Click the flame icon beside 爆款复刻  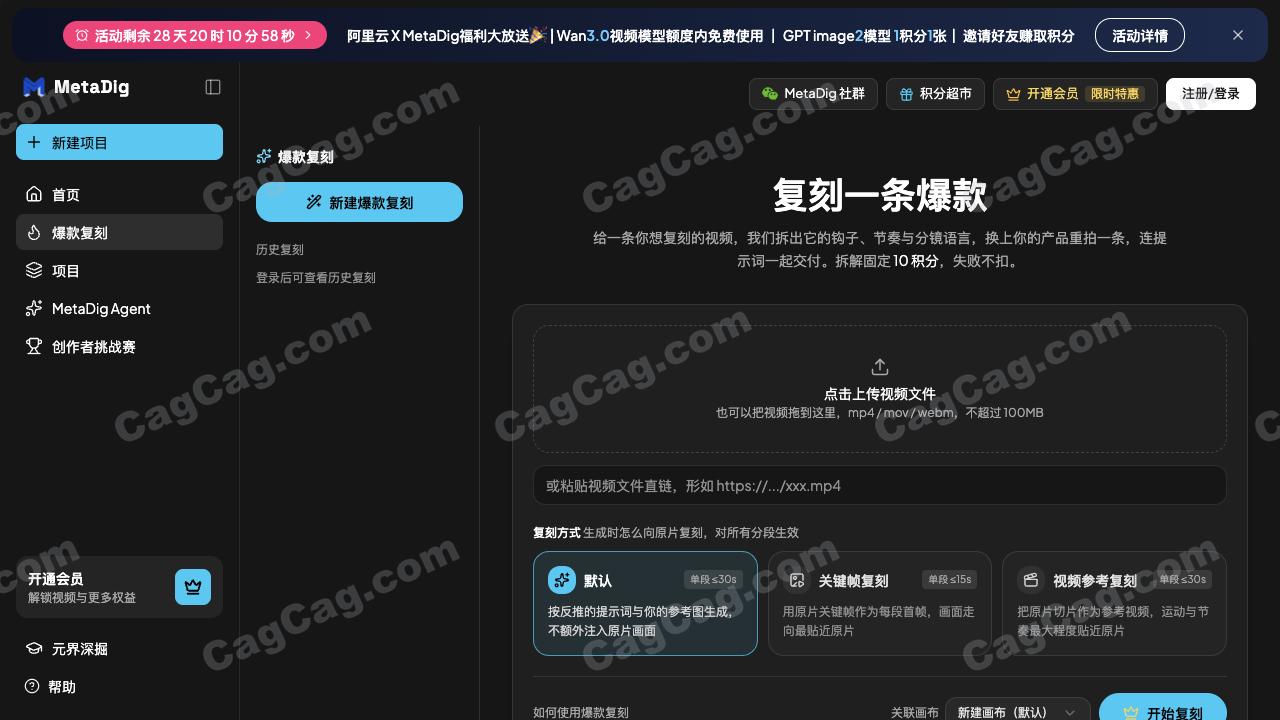[34, 232]
